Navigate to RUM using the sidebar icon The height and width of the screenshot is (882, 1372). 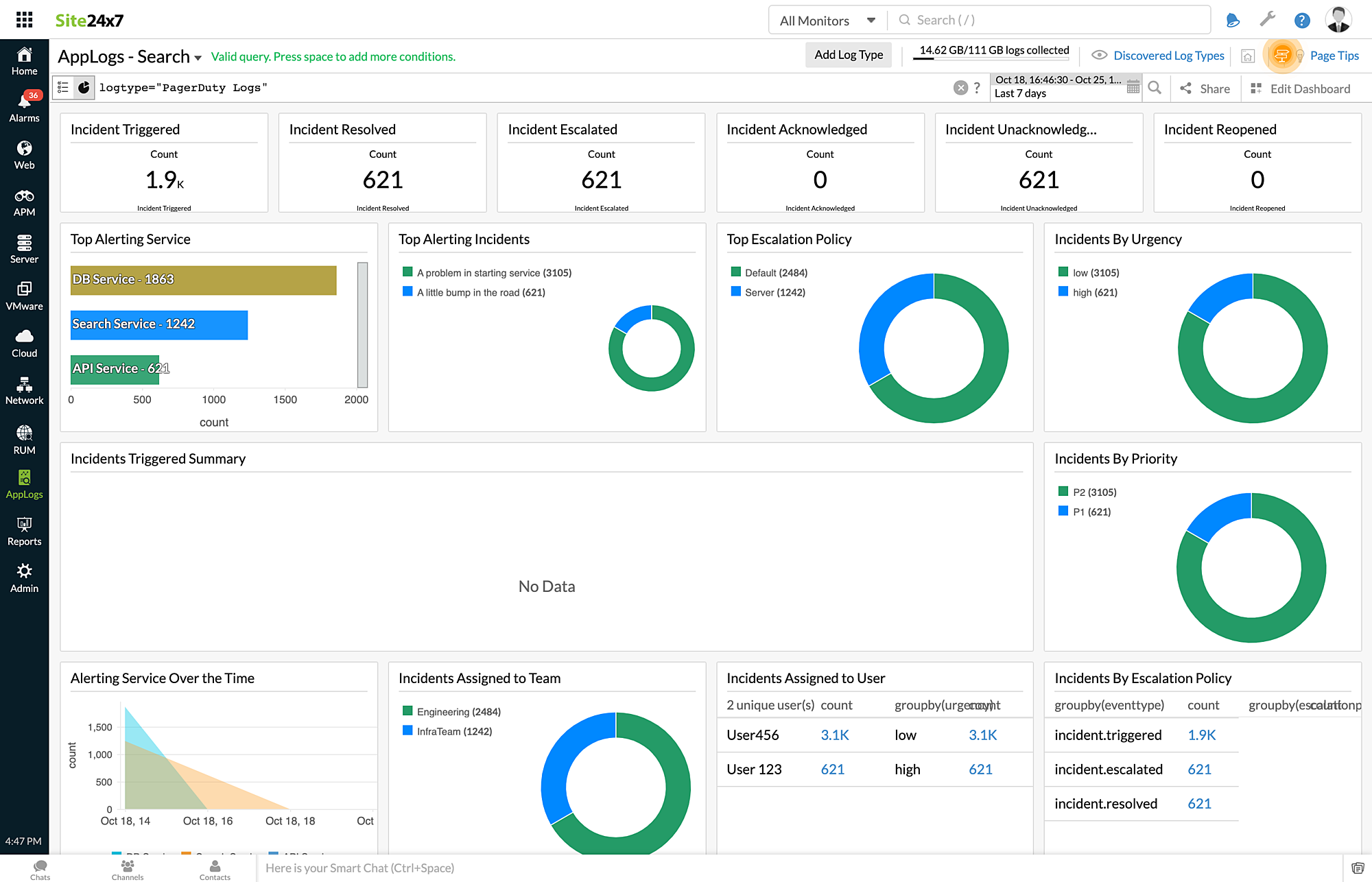pos(24,439)
